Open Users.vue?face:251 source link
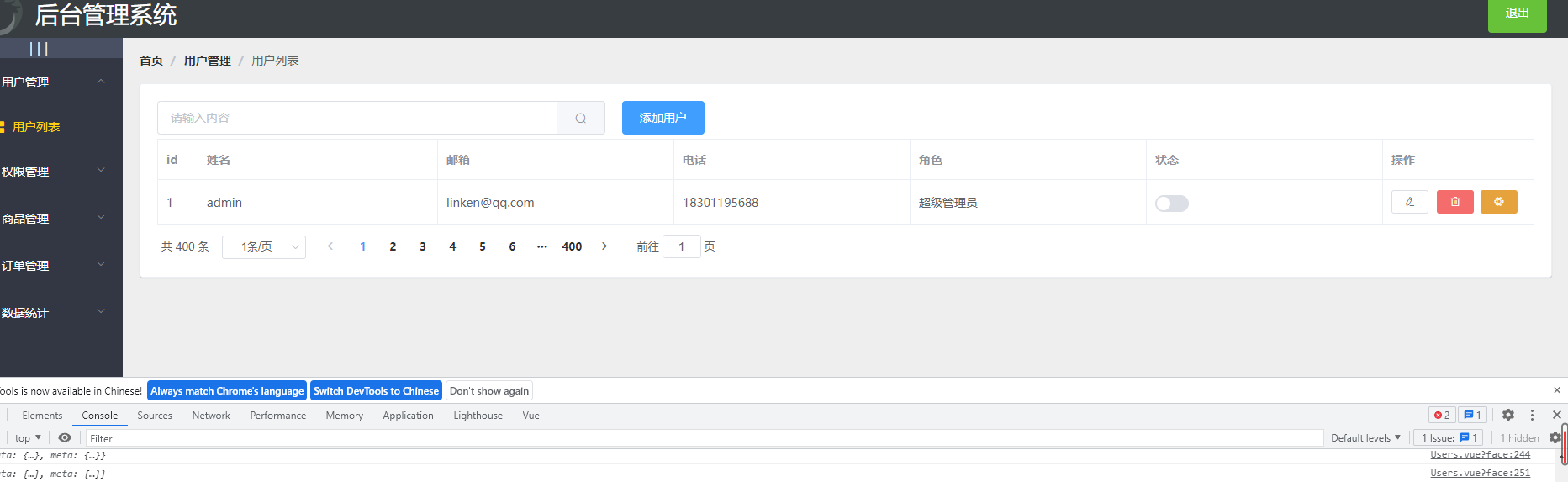The height and width of the screenshot is (482, 1568). 1481,473
